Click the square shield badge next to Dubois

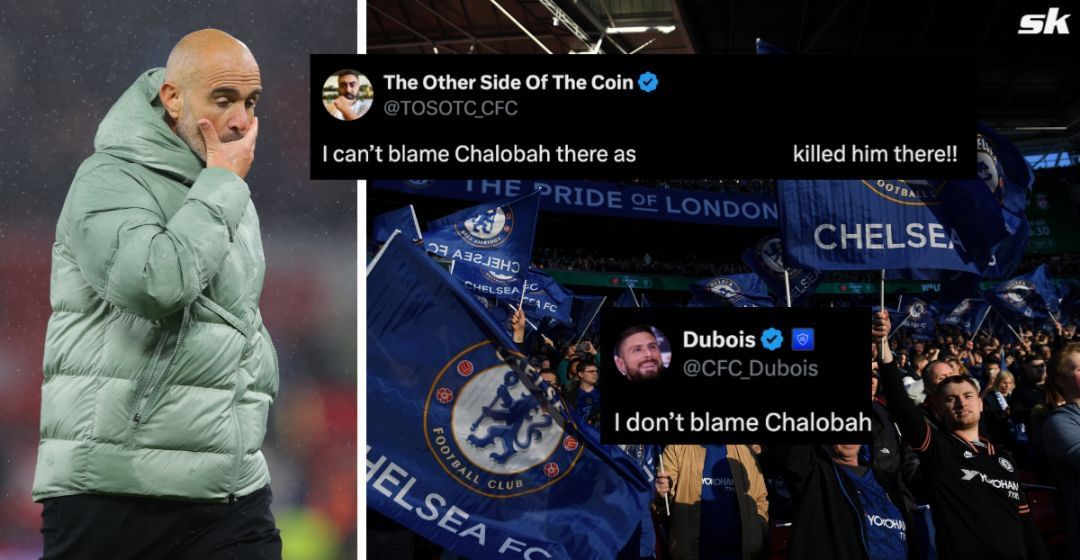point(803,339)
